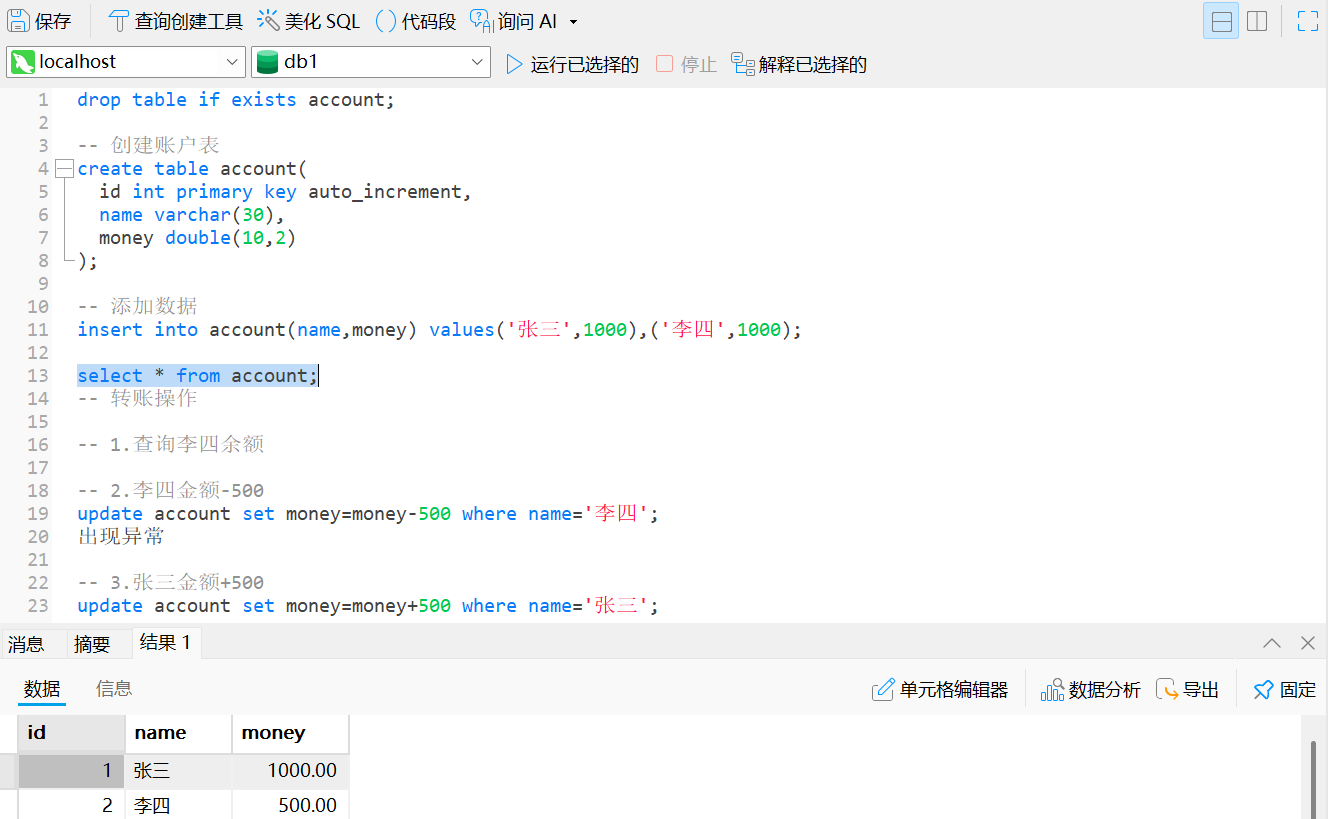
Task: Click the Export (导出) button
Action: pyautogui.click(x=1187, y=690)
